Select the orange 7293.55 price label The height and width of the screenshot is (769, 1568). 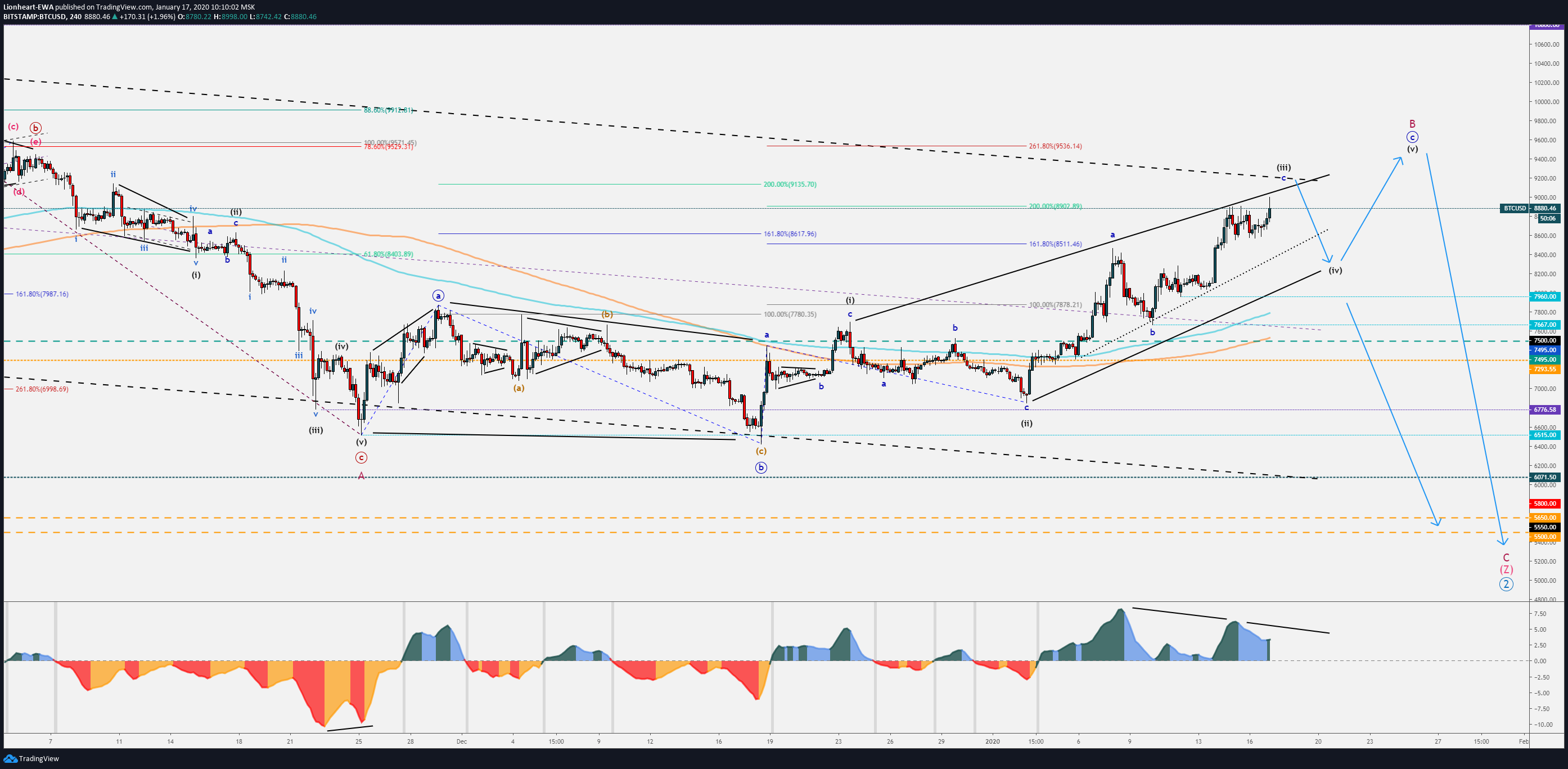1545,370
